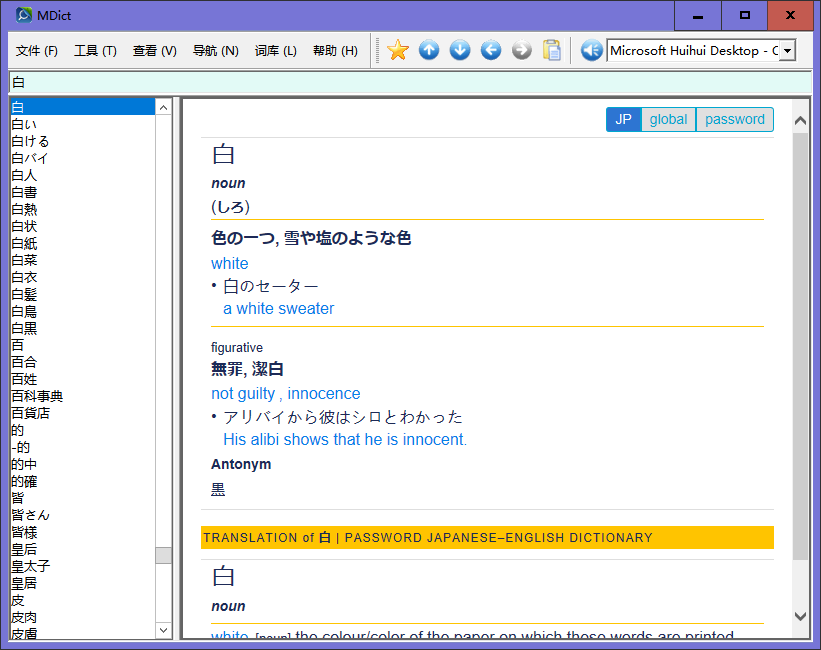Open the 词库 (L) menu
The height and width of the screenshot is (650, 821).
(x=275, y=50)
